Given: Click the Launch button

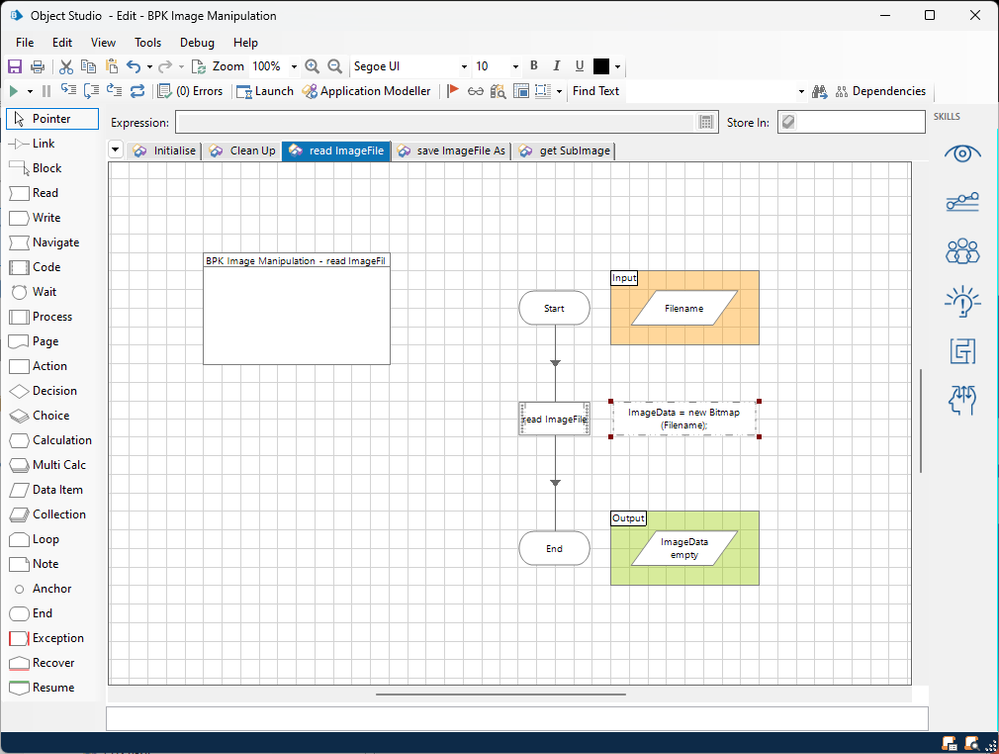Looking at the screenshot, I should coord(264,91).
